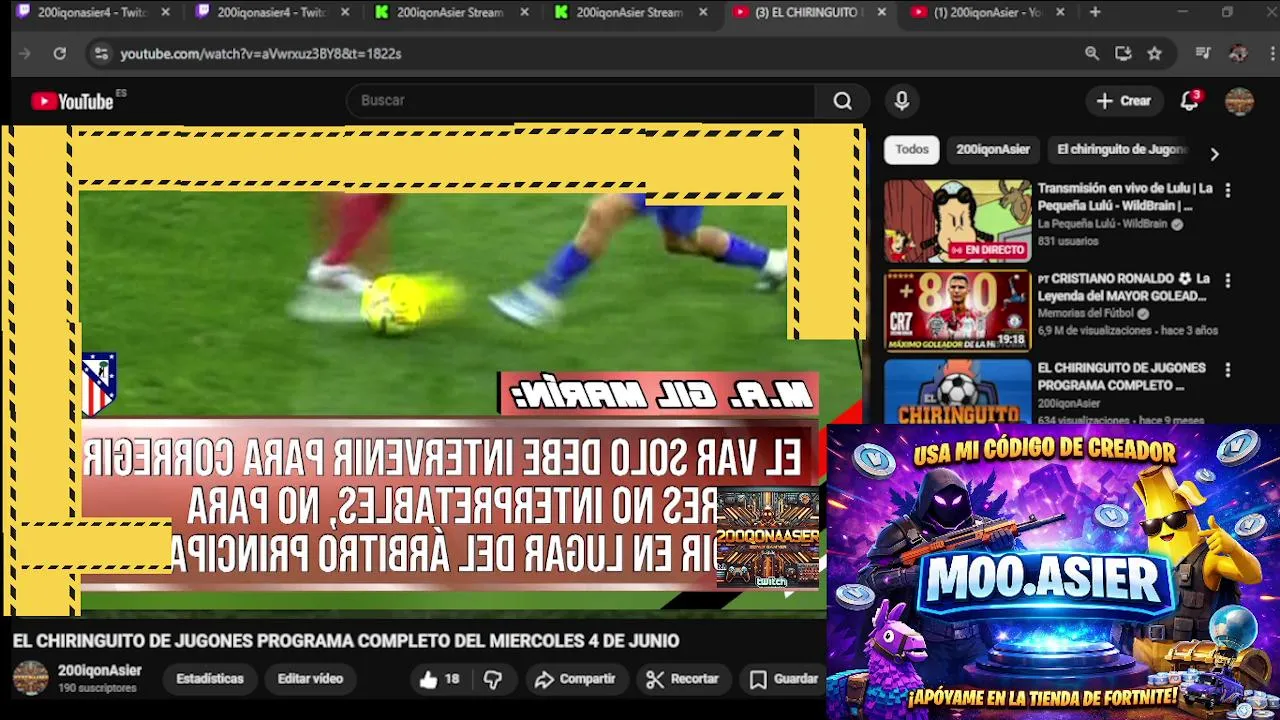Click the YouTube home logo

[x=72, y=101]
